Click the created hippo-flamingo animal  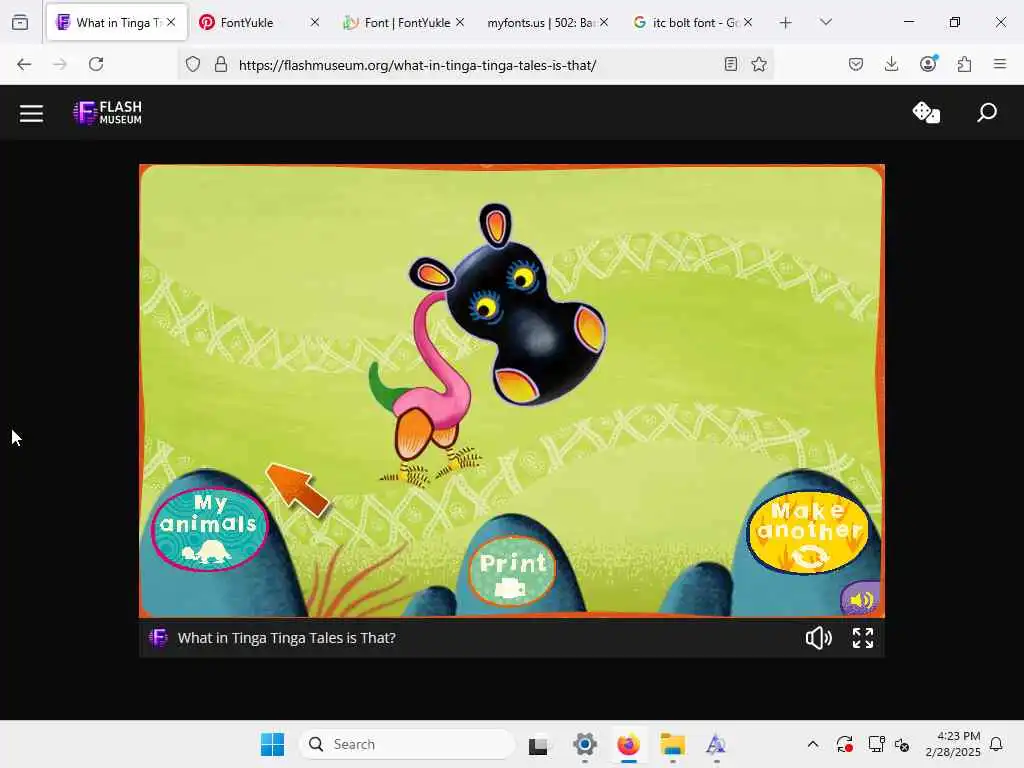490,345
